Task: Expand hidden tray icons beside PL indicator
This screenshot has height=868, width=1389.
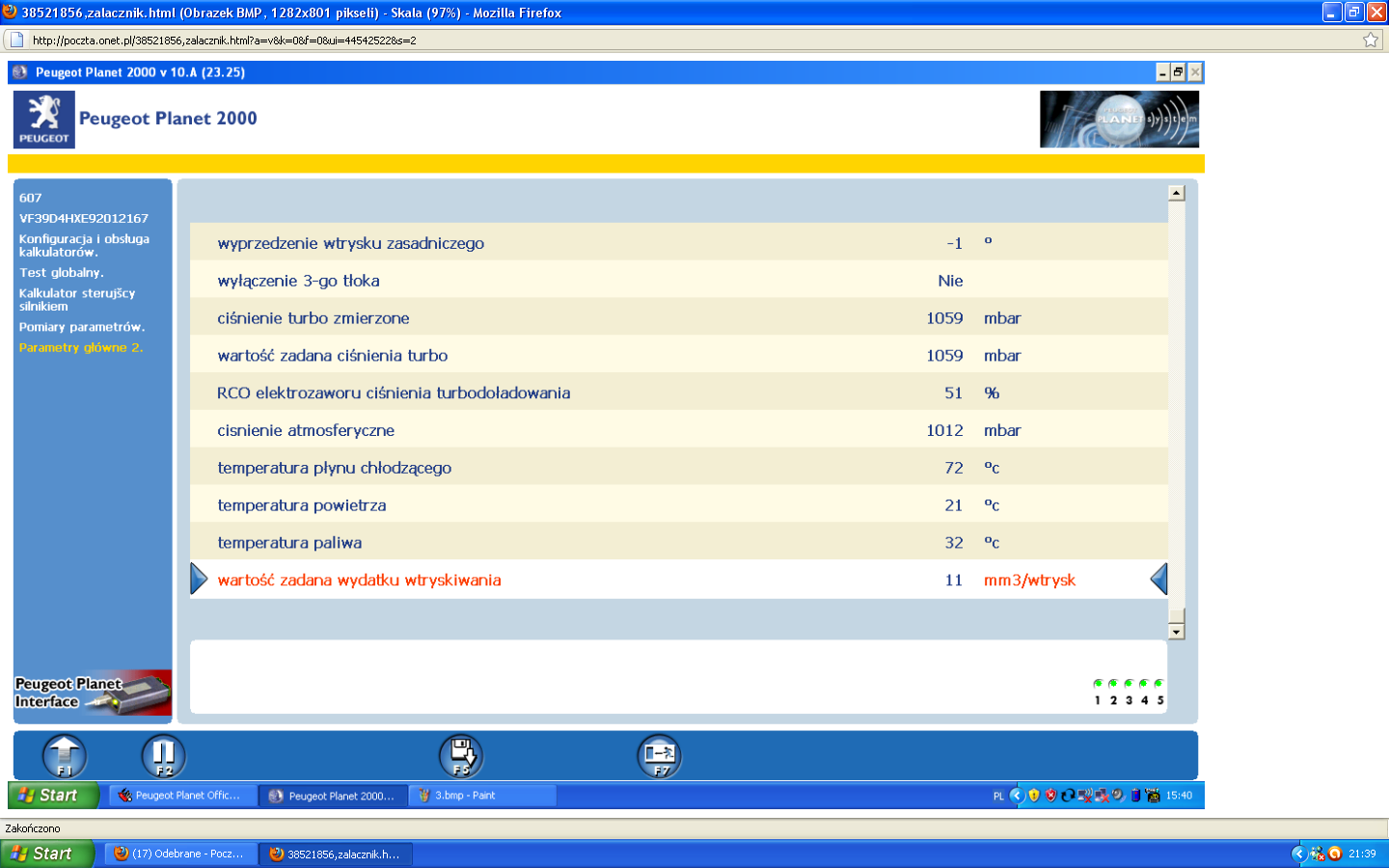Action: coord(1017,796)
